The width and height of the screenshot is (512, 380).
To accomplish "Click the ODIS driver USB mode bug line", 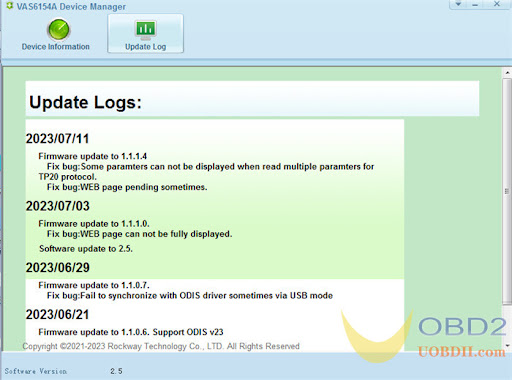I will point(190,296).
